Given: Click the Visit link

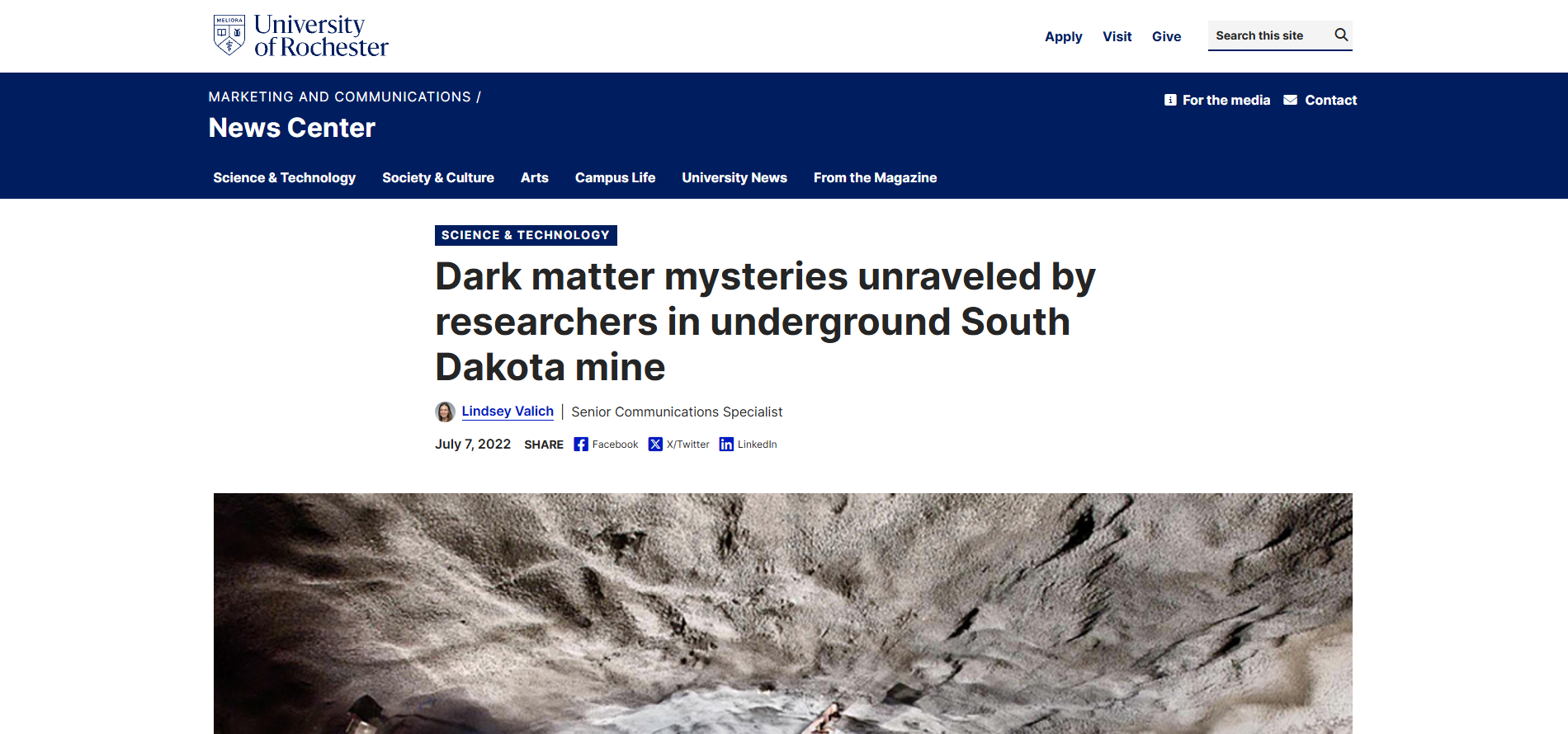Looking at the screenshot, I should (x=1117, y=36).
